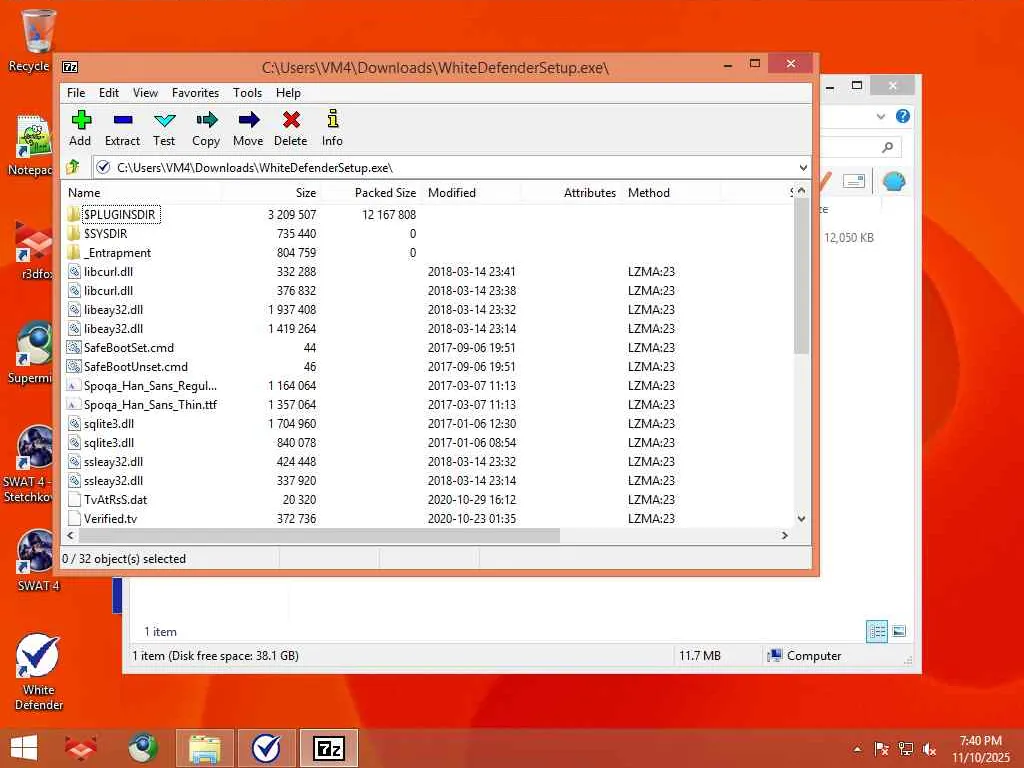
Task: Sort by Method column header
Action: [671, 193]
